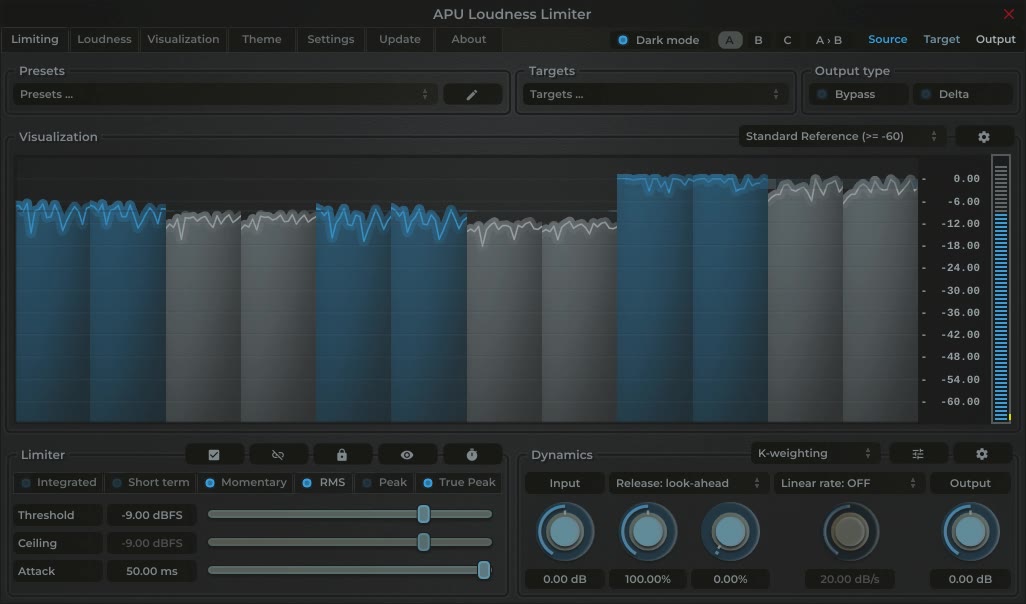Click the Target view button

coord(942,39)
